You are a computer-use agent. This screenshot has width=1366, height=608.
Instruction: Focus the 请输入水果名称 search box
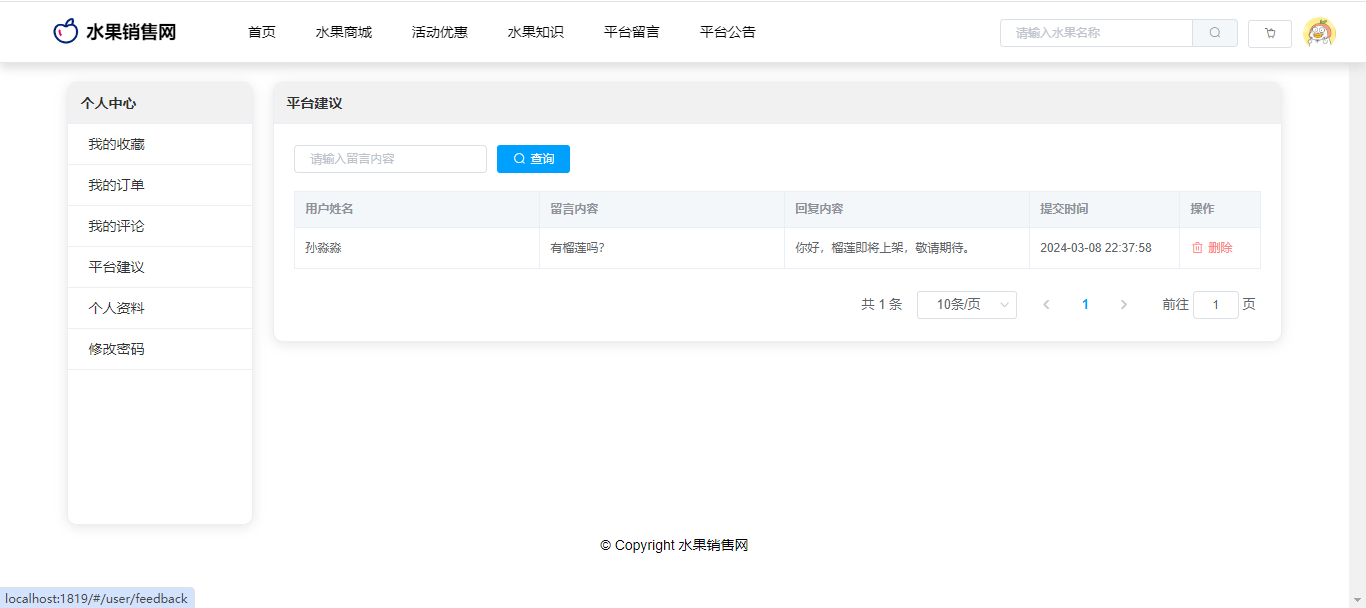(x=1096, y=33)
